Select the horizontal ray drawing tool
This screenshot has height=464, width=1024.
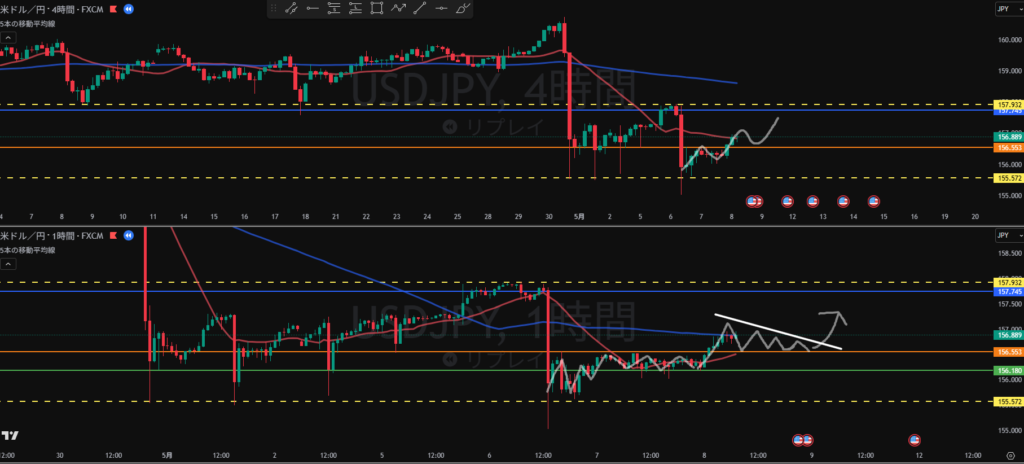click(x=313, y=8)
